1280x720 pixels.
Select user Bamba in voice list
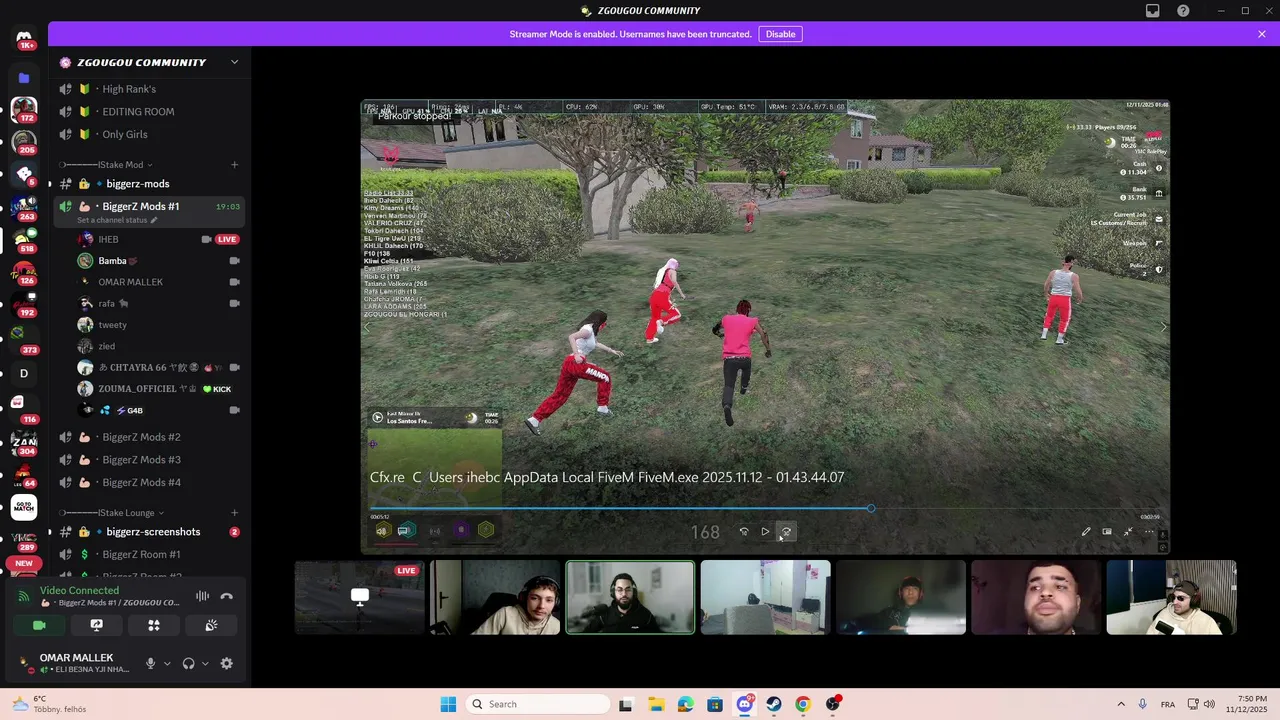click(x=157, y=261)
